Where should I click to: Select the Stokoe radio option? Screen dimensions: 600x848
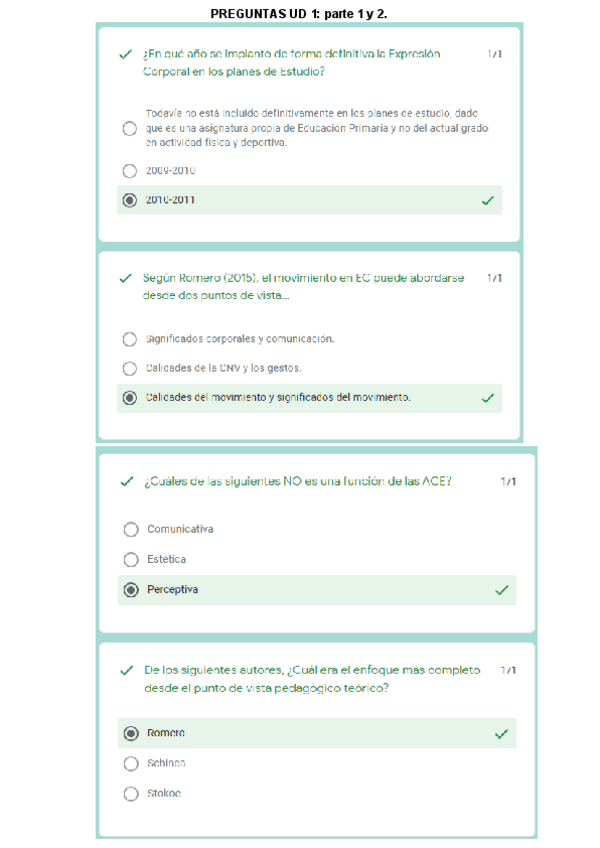click(131, 794)
